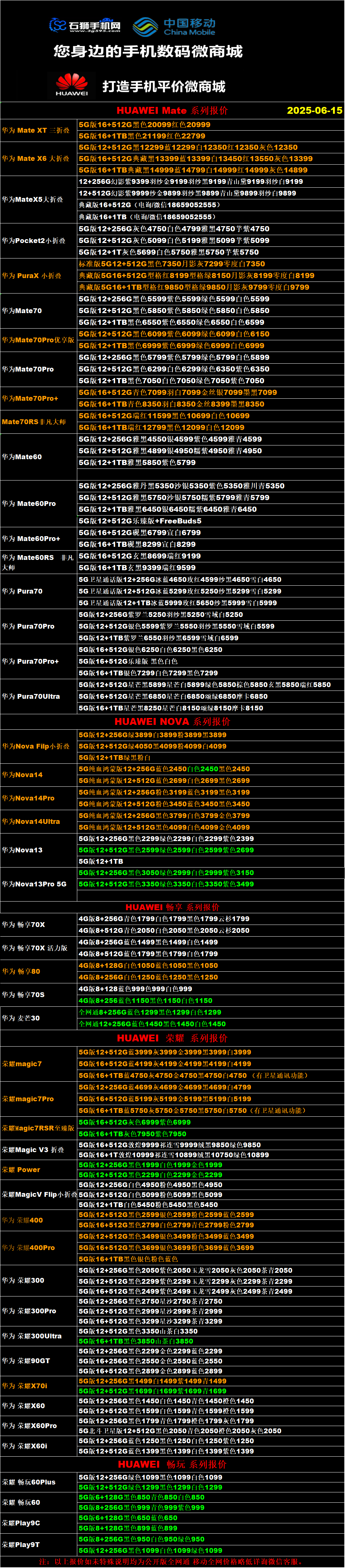Select the tagline 打造手机平价微商城
This screenshot has width=345, height=1568.
click(x=164, y=86)
